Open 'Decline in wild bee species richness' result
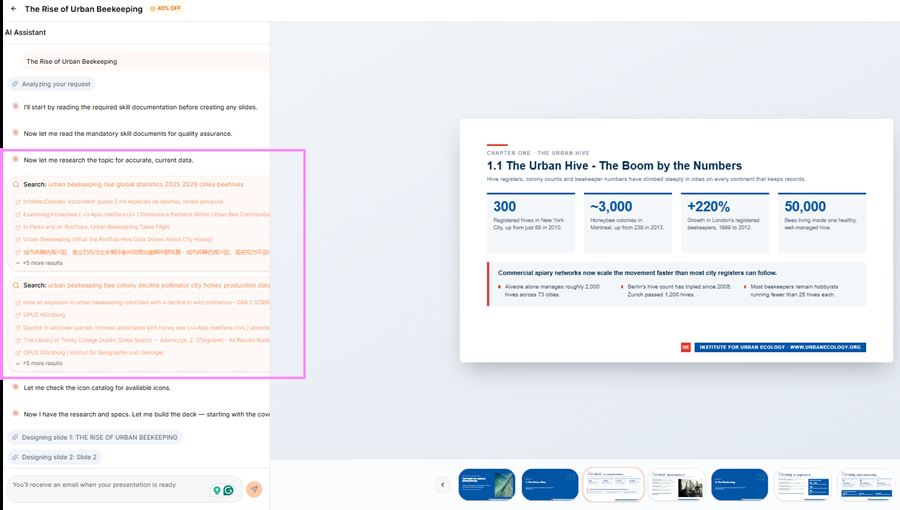The image size is (900, 510). 146,328
